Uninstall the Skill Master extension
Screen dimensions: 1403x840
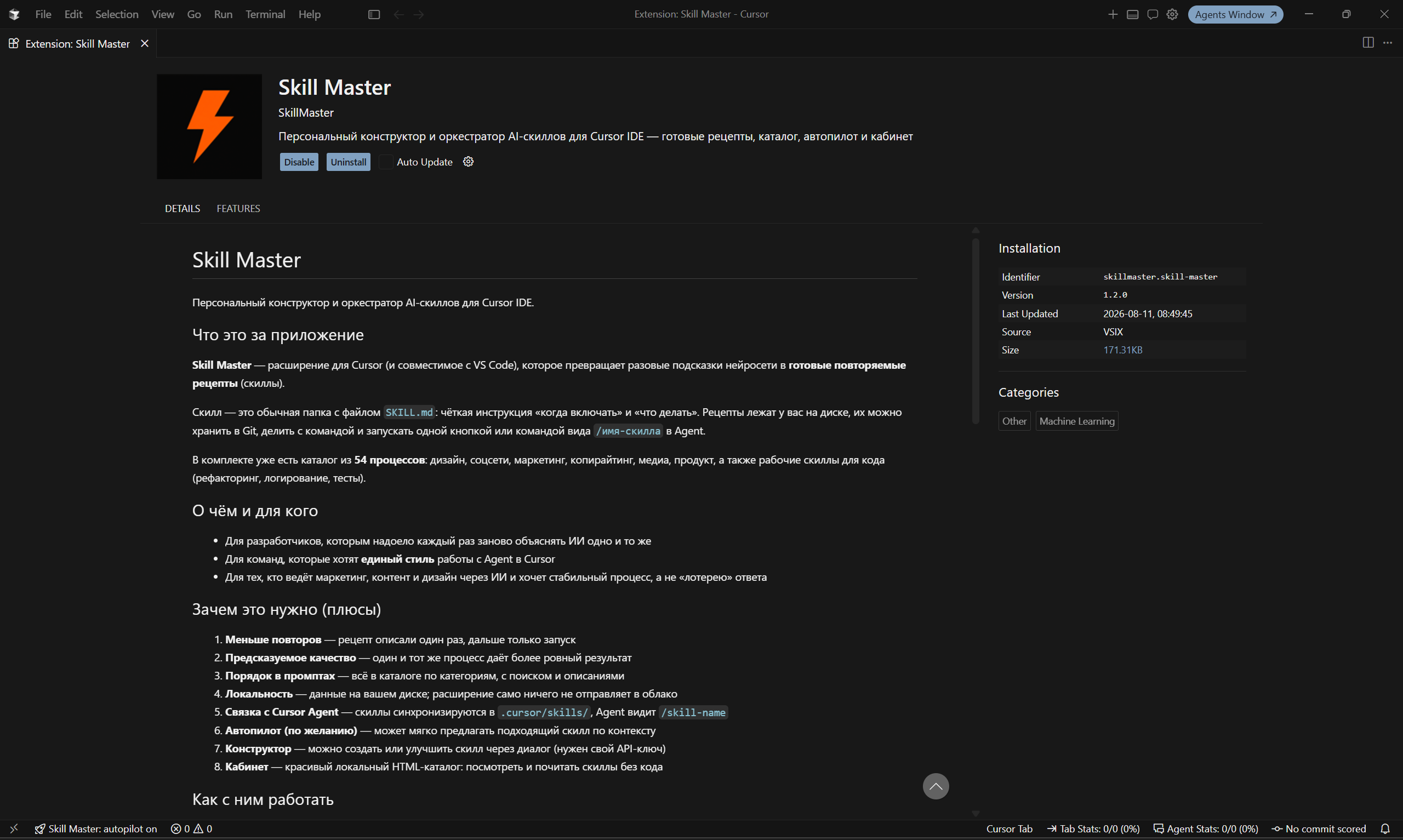349,162
